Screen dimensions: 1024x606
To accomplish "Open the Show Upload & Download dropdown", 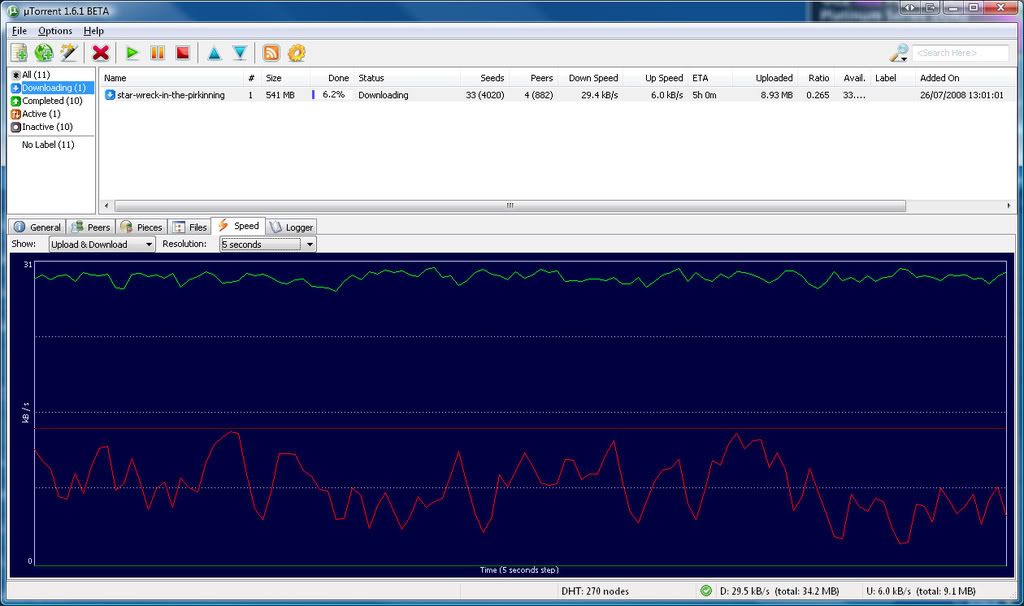I will [x=102, y=244].
